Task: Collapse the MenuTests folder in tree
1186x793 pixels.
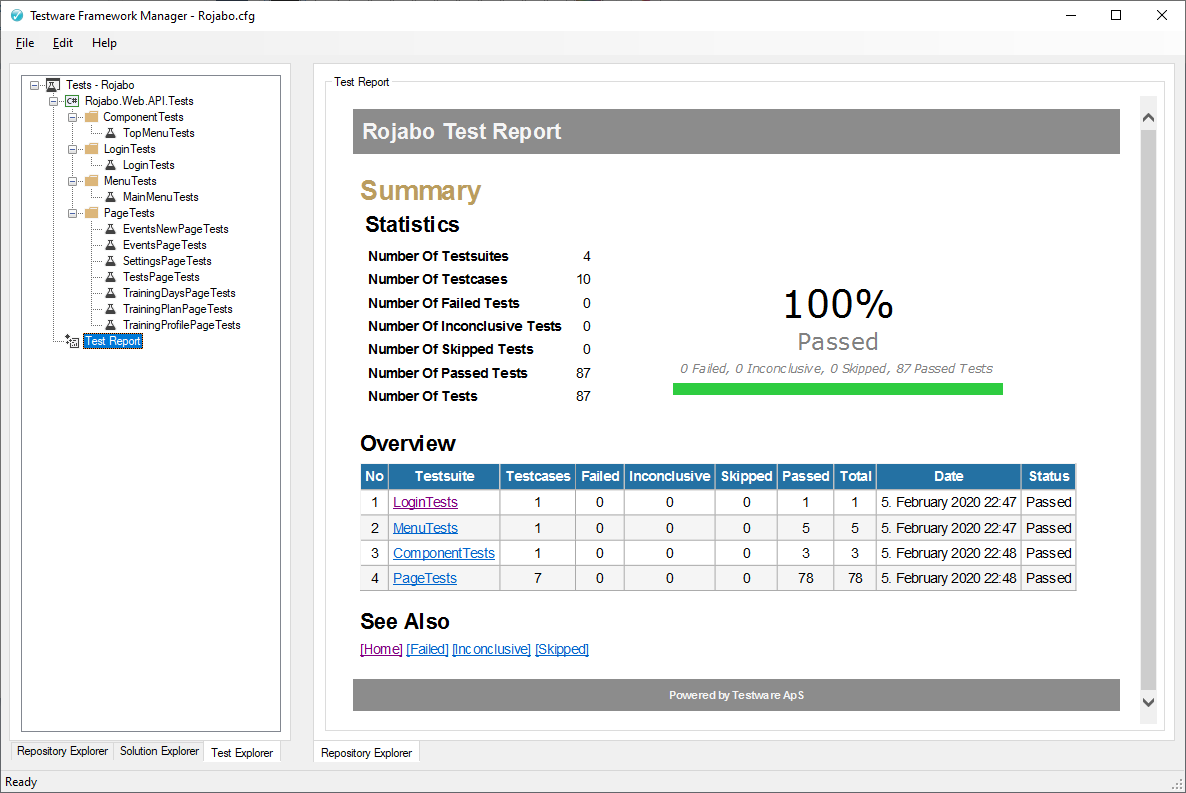Action: (73, 181)
